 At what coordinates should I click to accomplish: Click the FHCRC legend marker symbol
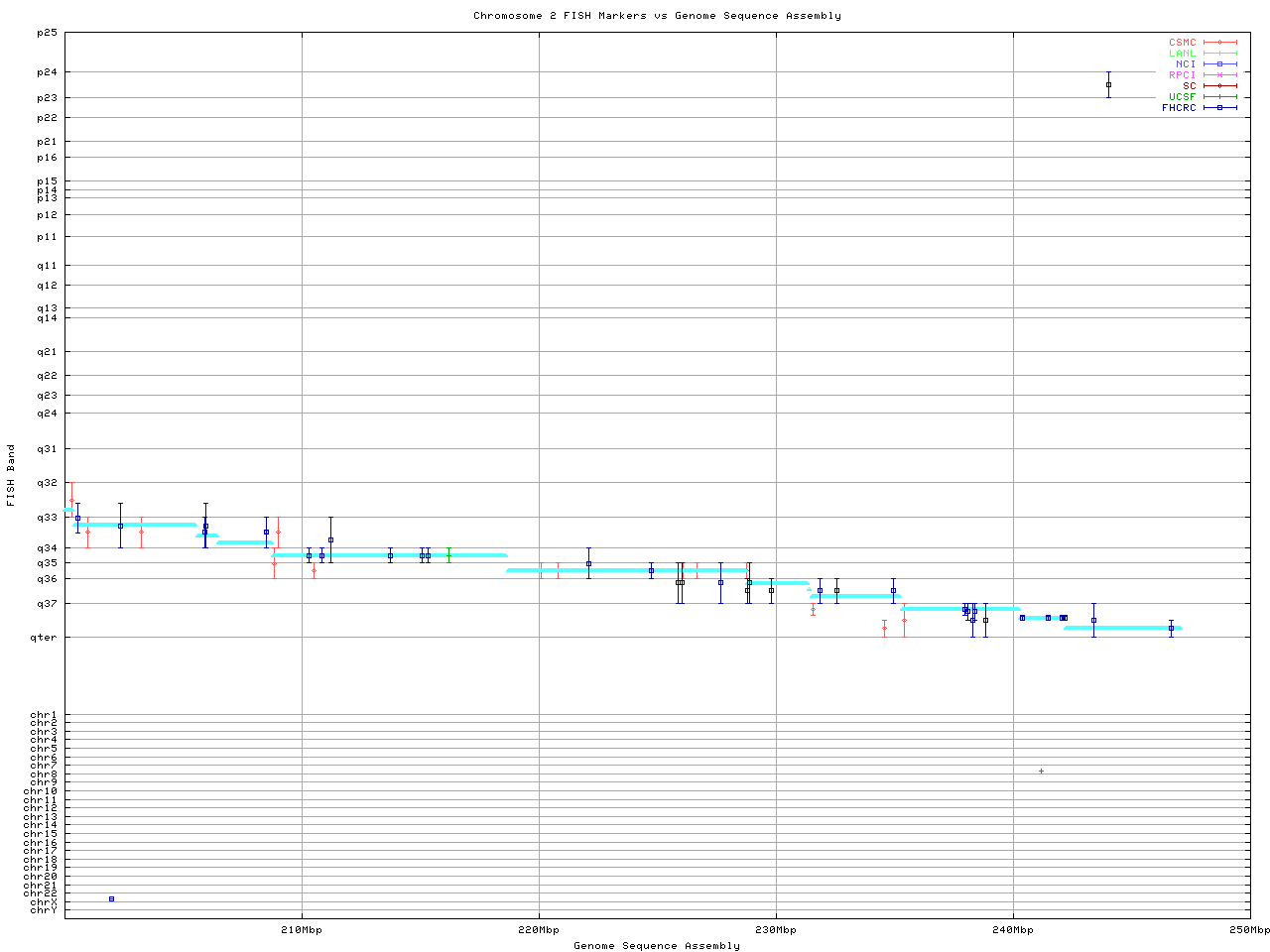(x=1219, y=107)
